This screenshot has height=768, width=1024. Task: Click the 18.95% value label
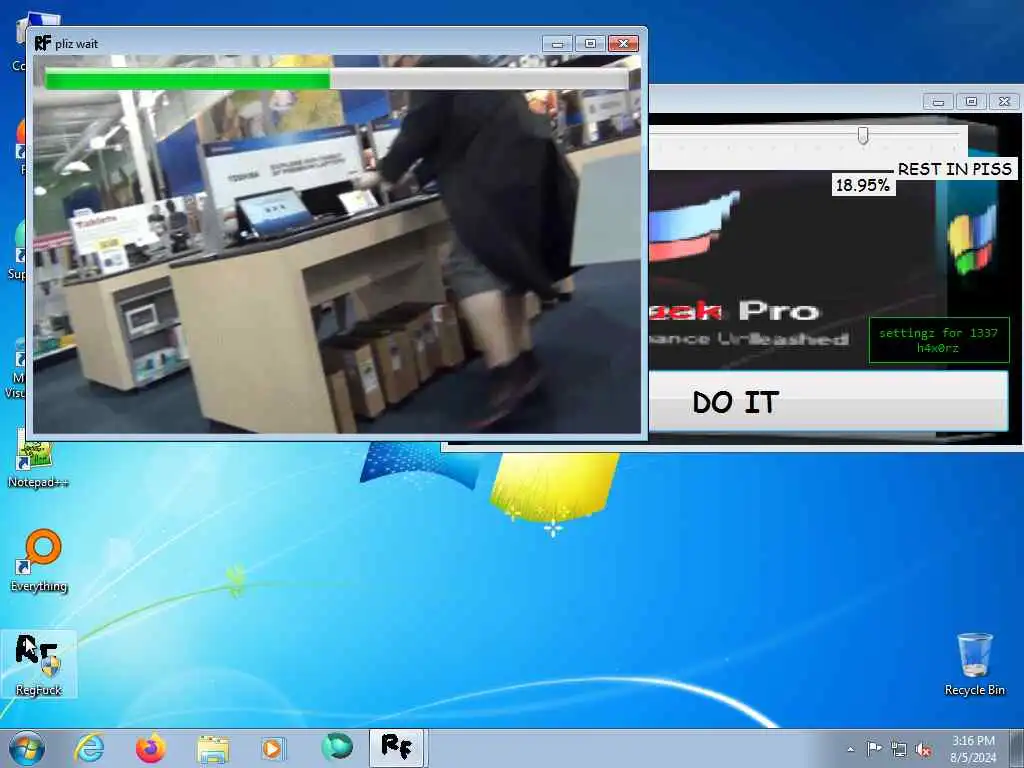click(x=863, y=185)
